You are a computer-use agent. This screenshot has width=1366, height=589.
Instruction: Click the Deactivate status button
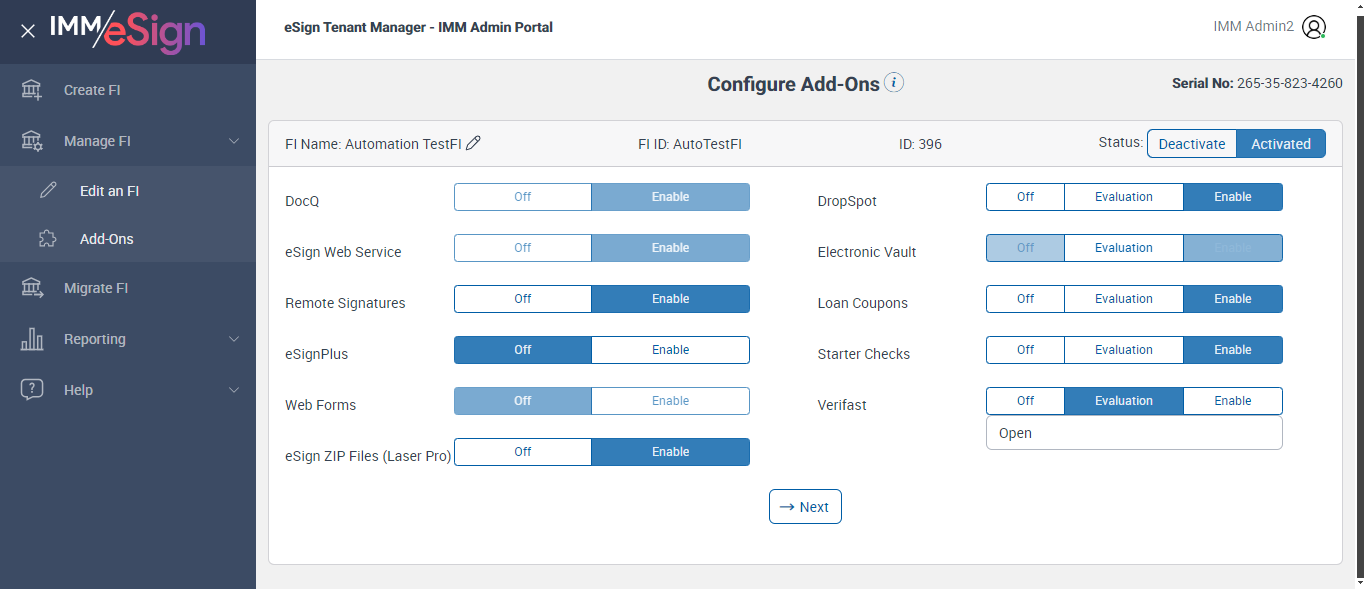coord(1191,144)
